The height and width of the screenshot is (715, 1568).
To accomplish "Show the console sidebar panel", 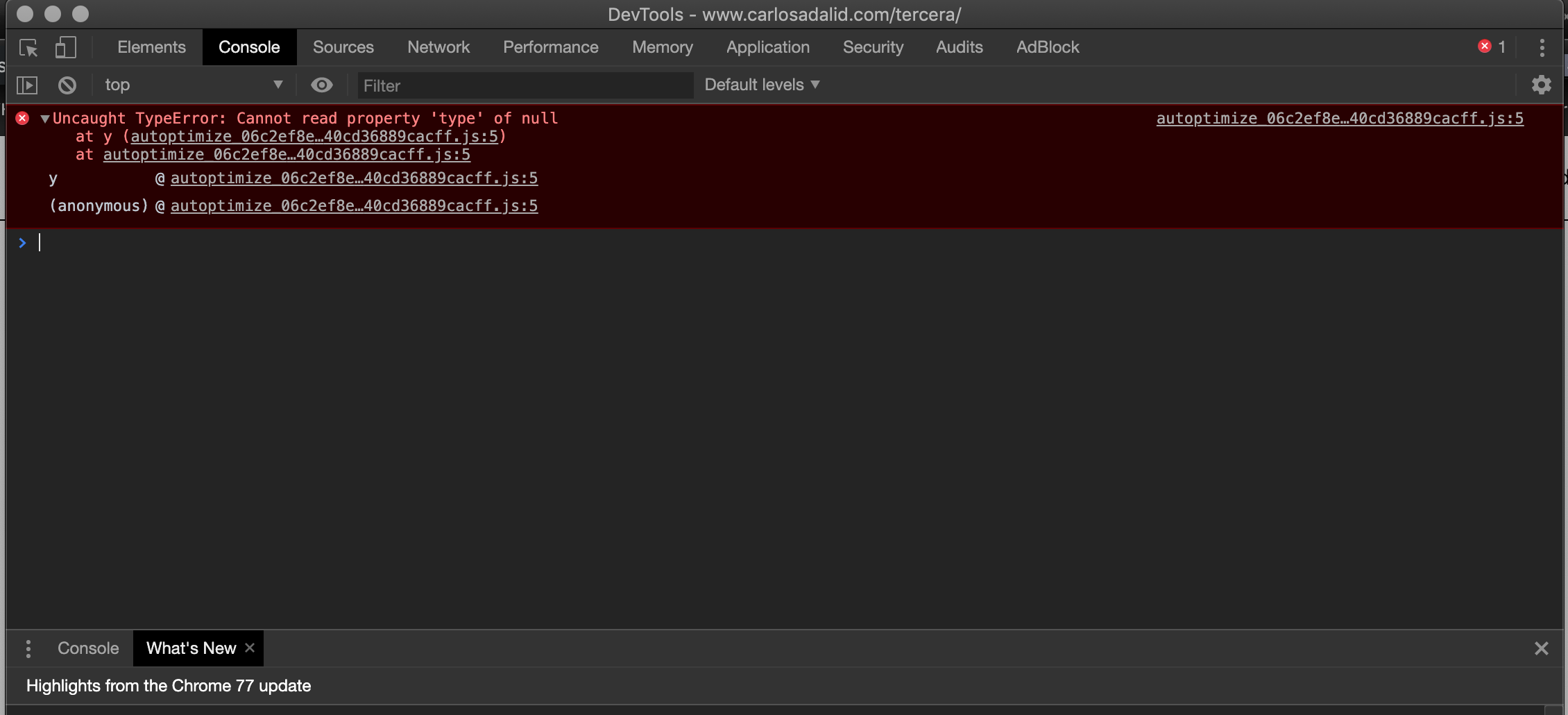I will (x=27, y=85).
